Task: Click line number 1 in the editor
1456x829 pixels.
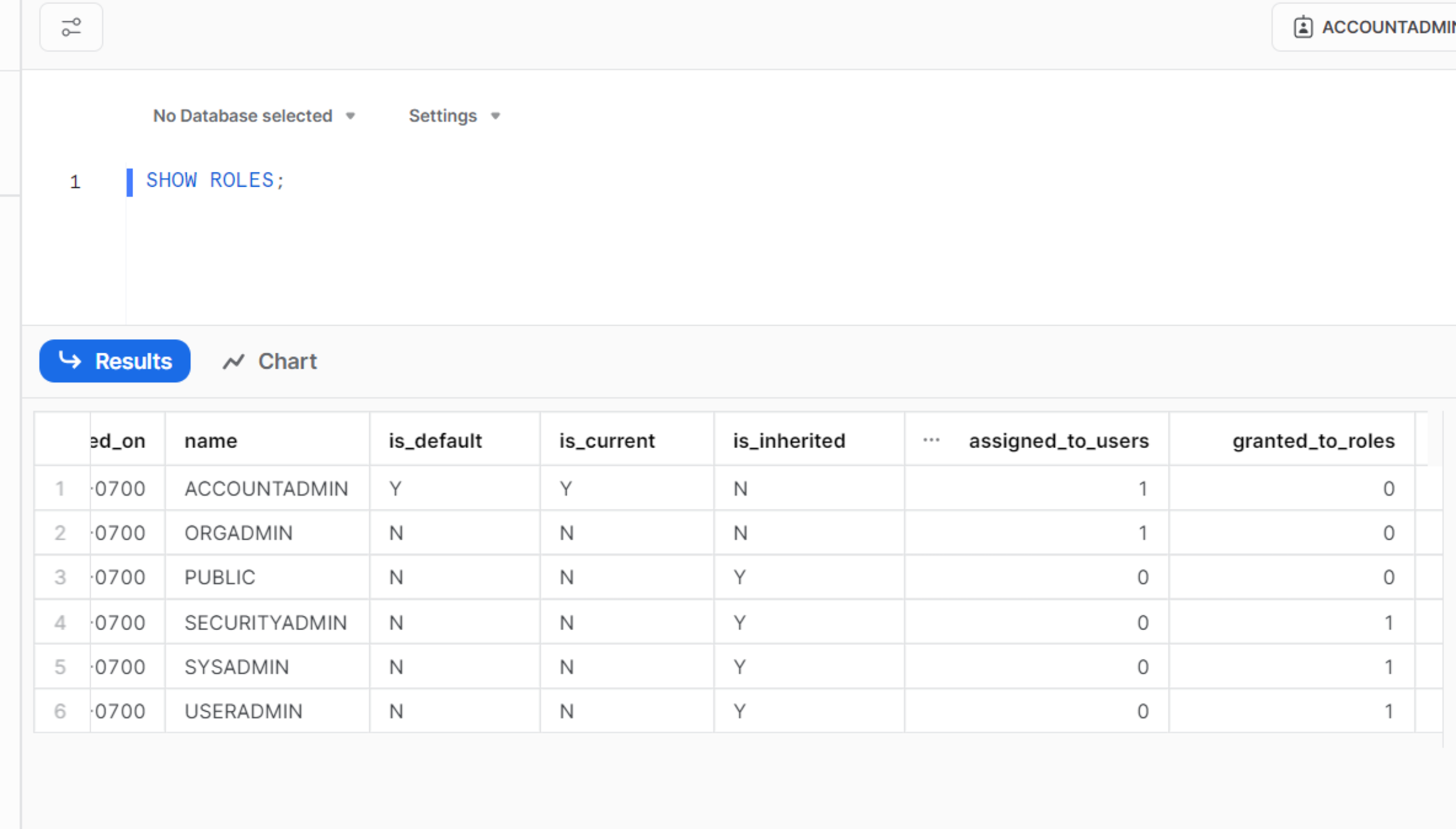Action: pos(74,181)
